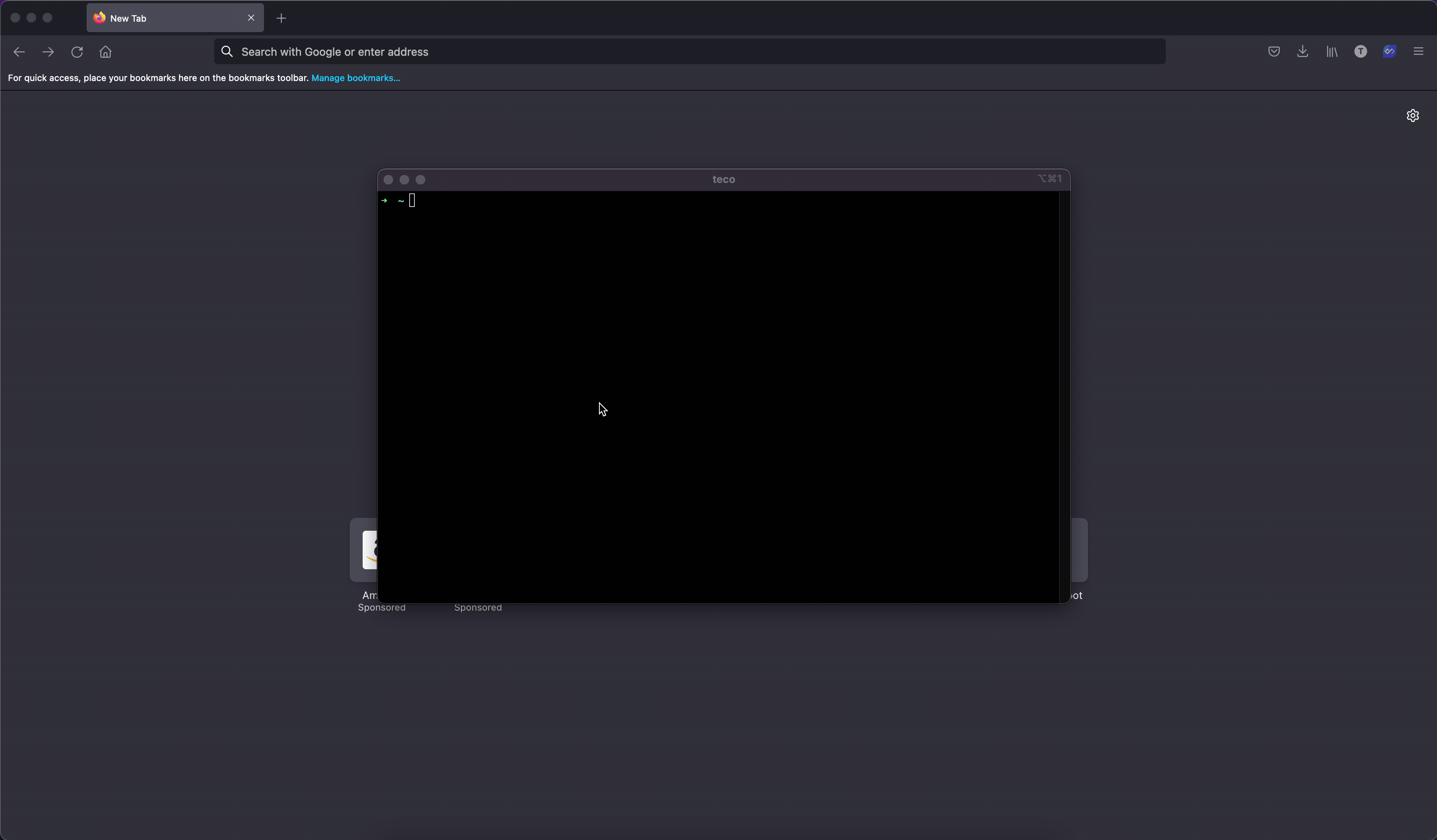This screenshot has width=1437, height=840.
Task: Click the search magnifier in address bar
Action: click(x=227, y=52)
